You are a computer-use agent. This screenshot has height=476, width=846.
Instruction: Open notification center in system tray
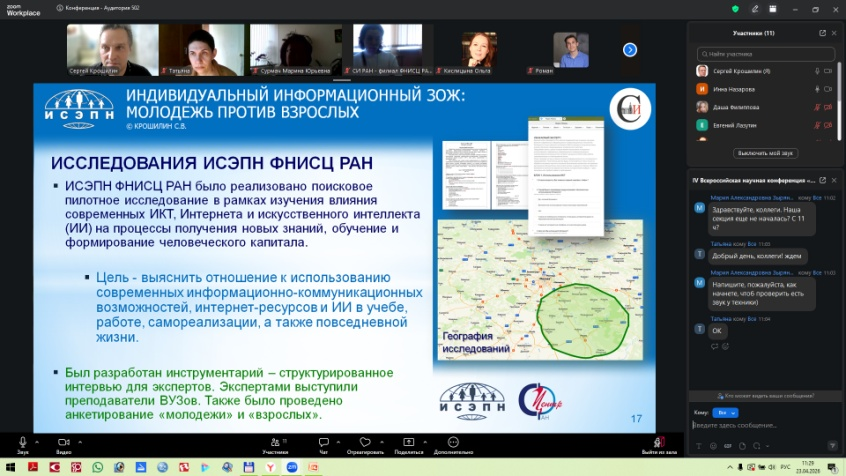[x=833, y=467]
